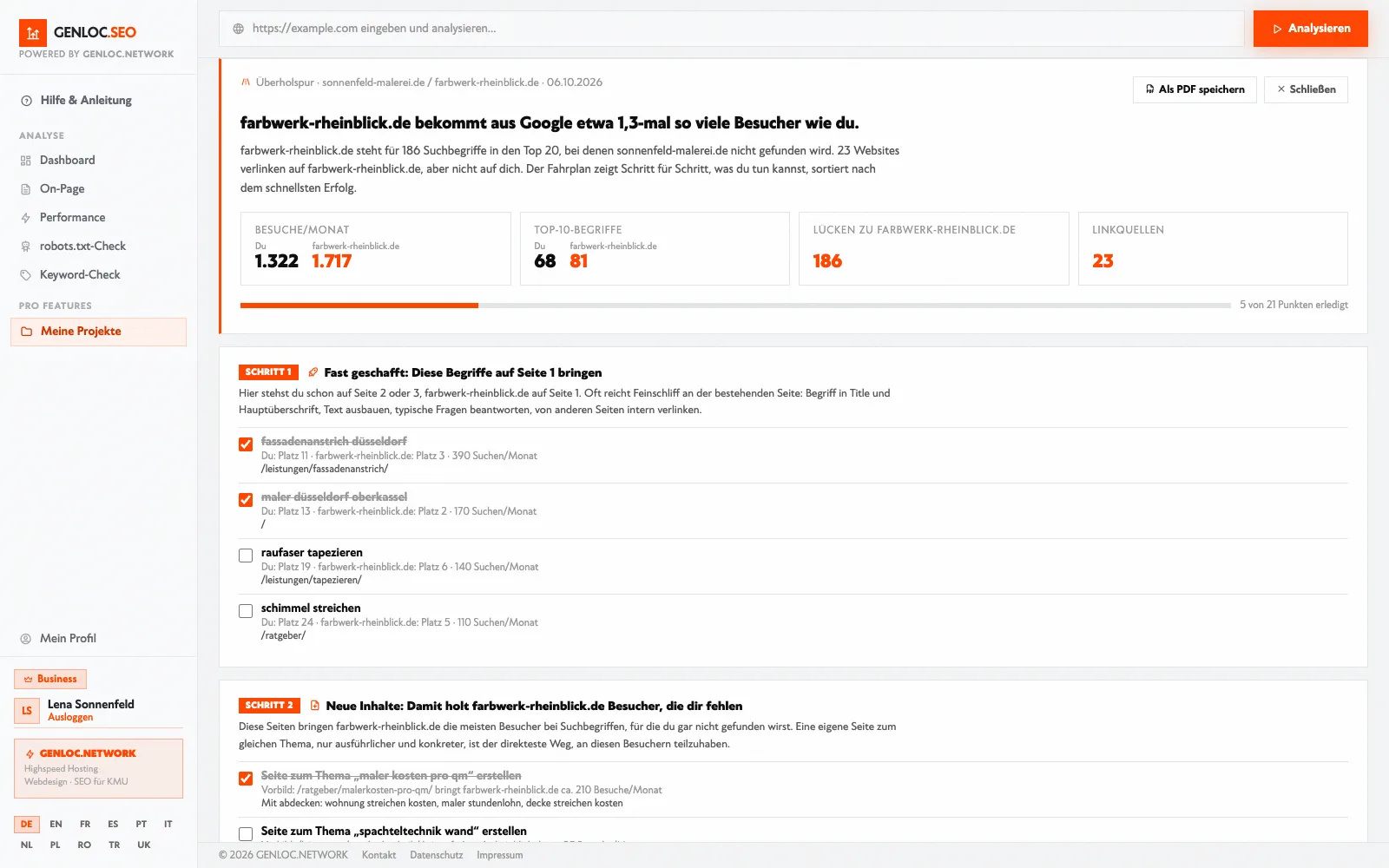
Task: Click the Schritt 1 rocket icon
Action: click(x=313, y=372)
